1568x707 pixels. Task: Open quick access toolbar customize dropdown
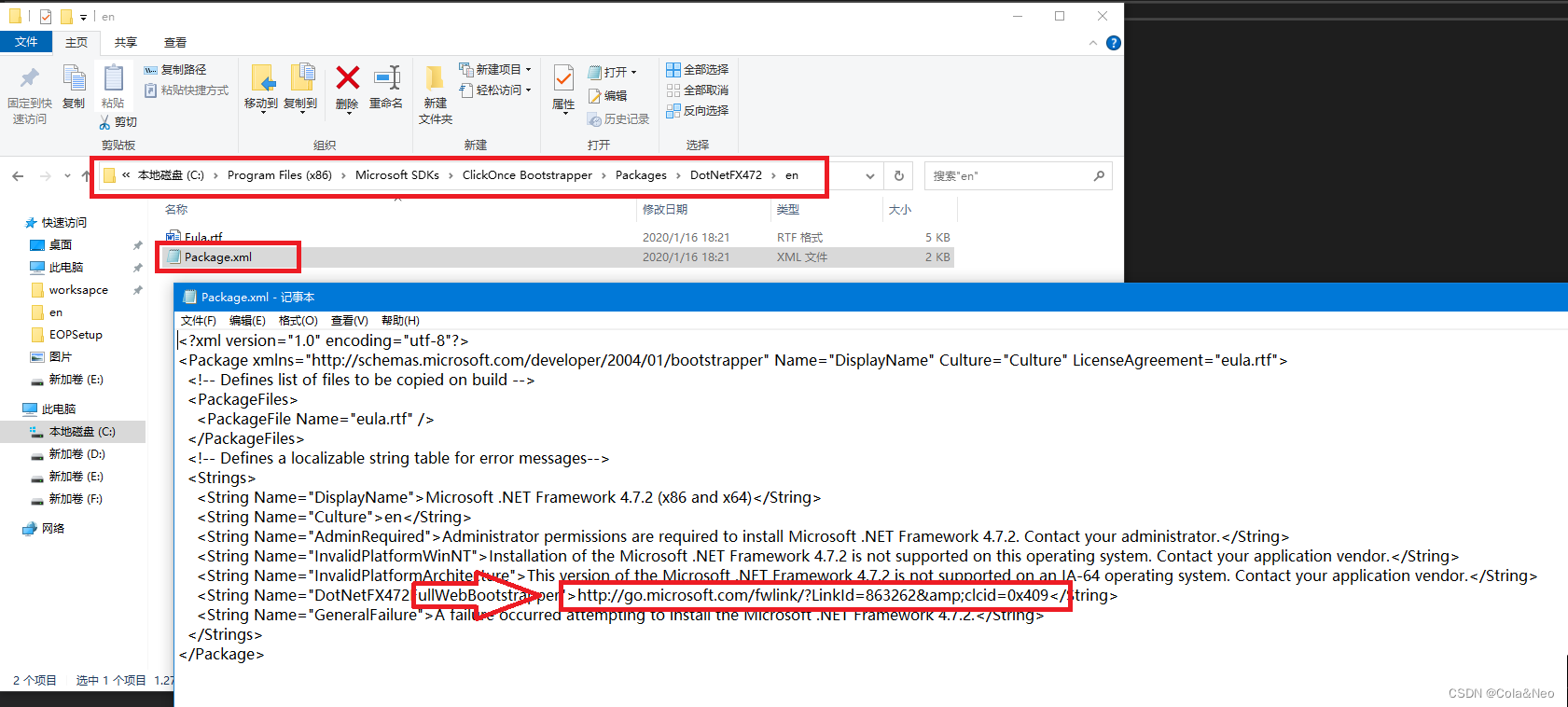[83, 17]
